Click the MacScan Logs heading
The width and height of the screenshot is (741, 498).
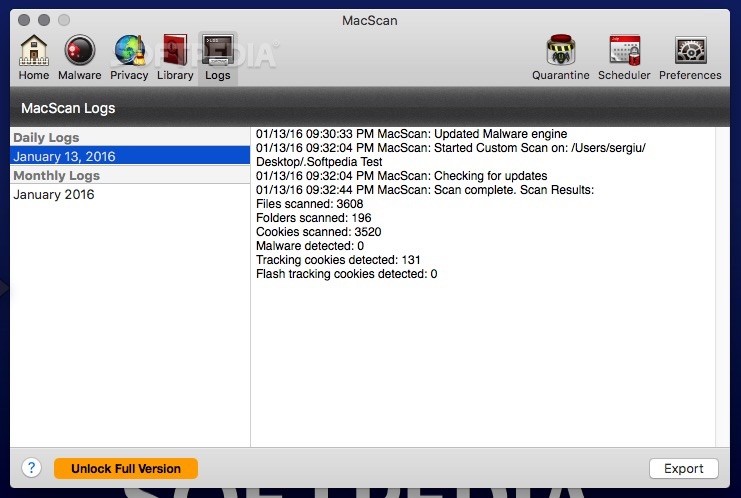(68, 108)
